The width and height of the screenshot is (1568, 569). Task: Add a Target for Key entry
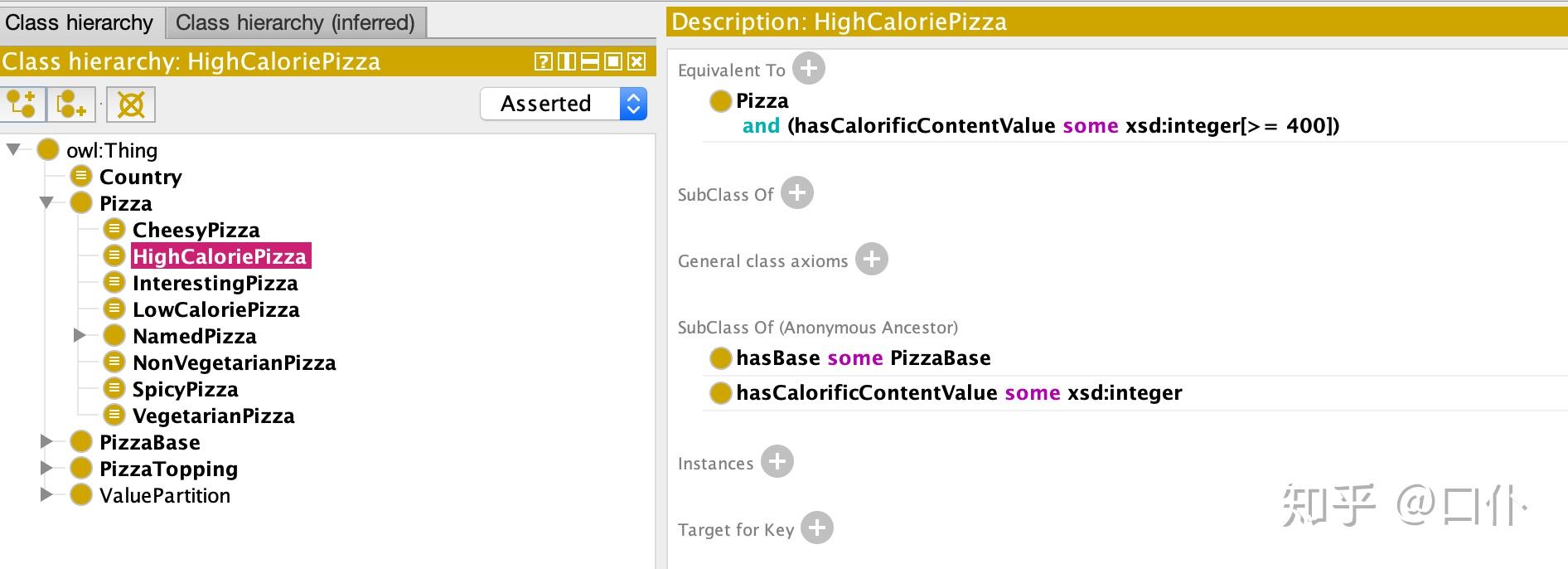click(x=817, y=528)
